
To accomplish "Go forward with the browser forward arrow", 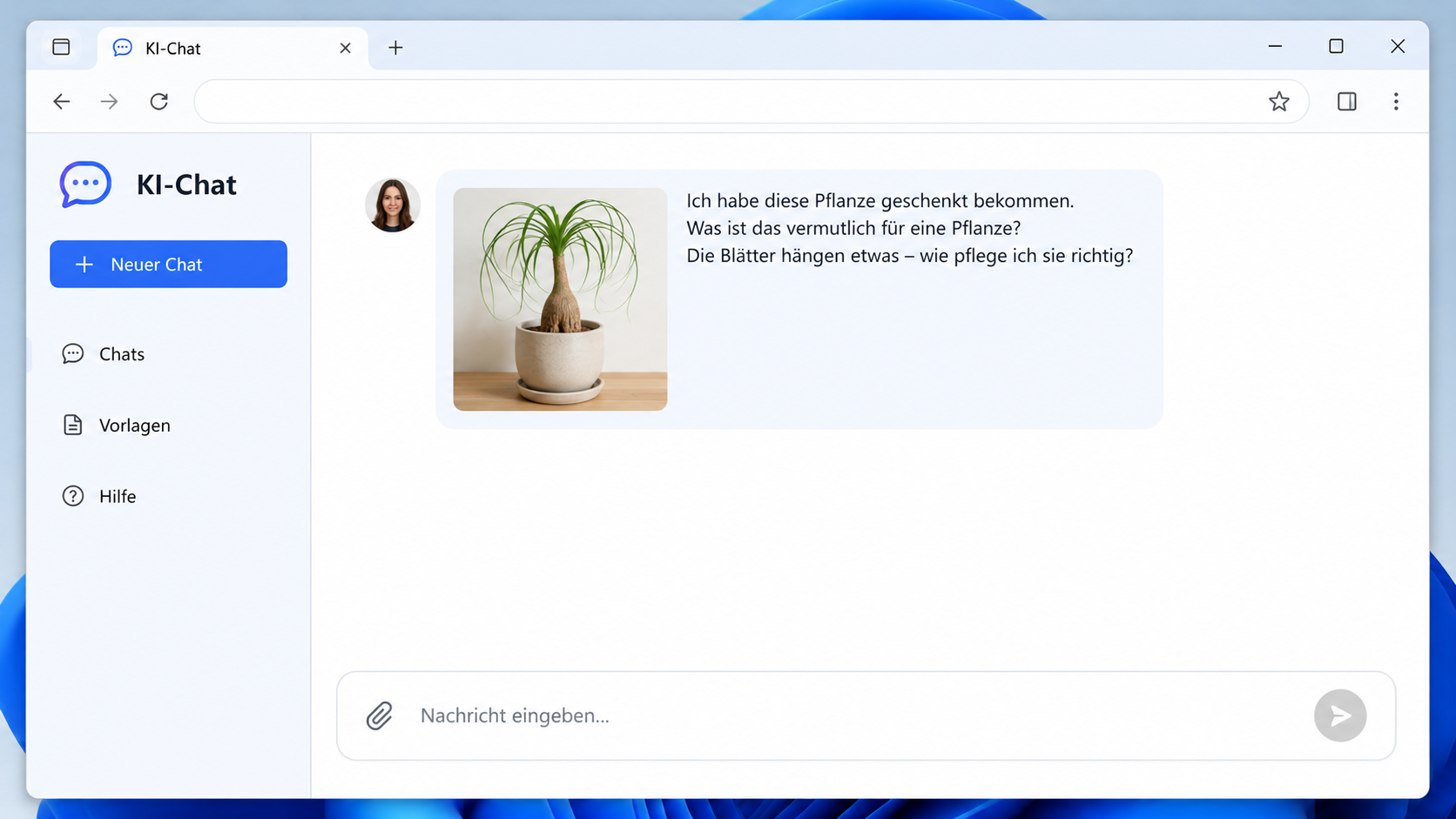I will click(x=109, y=102).
